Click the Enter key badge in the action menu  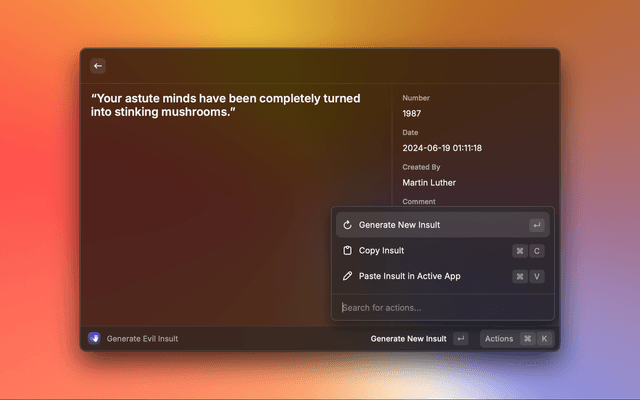point(537,225)
